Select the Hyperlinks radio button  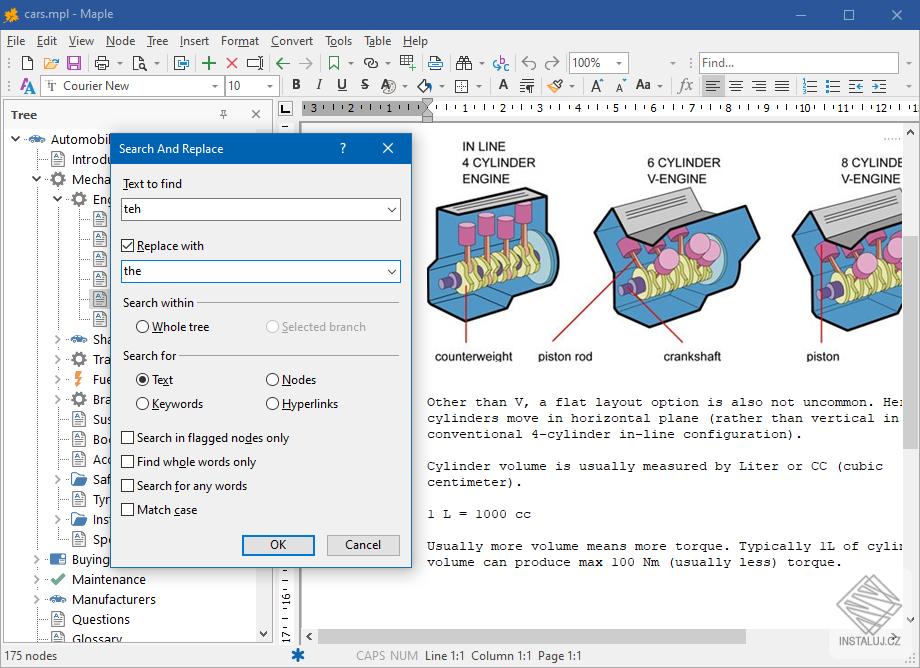coord(272,404)
